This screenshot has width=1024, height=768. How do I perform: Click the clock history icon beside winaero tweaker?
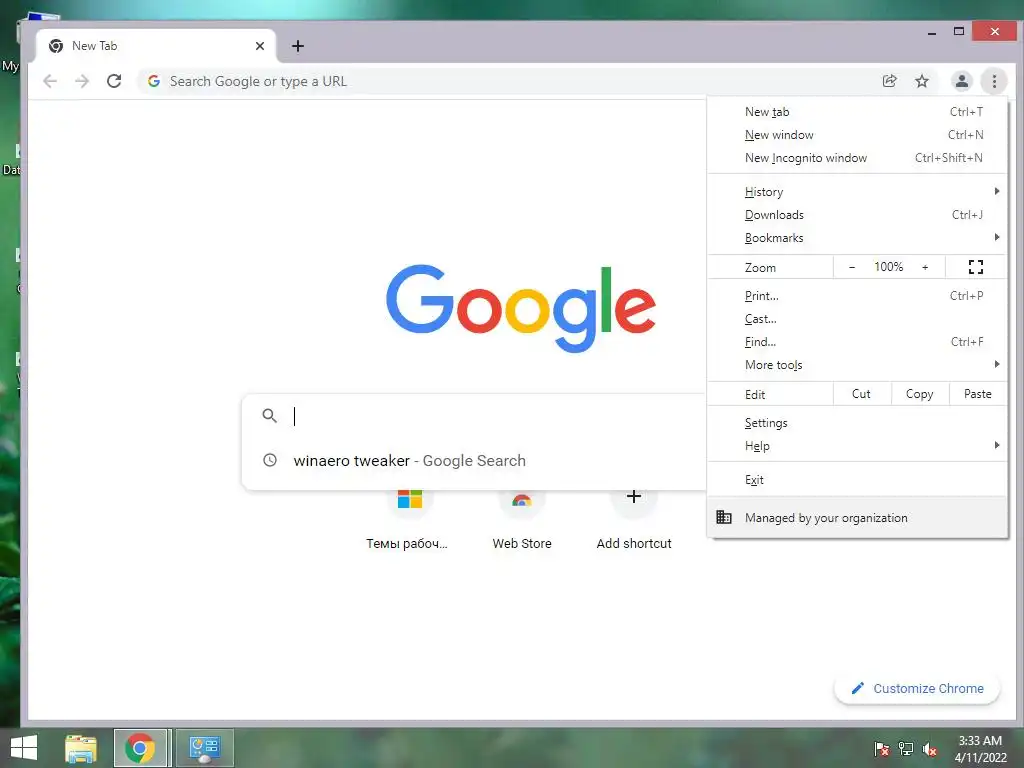click(x=269, y=460)
